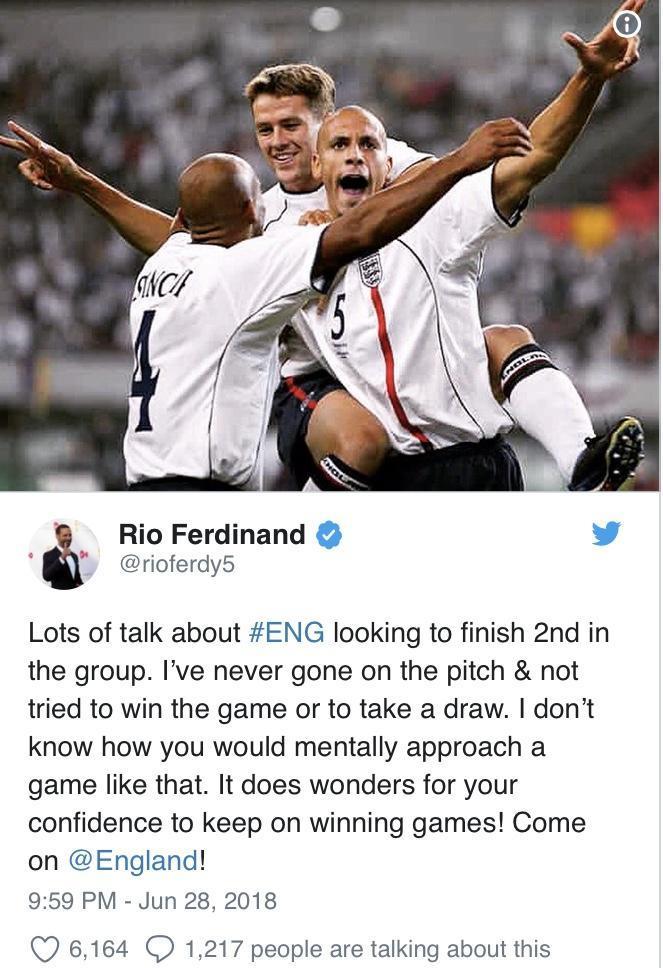Click the Twitter bird logo
This screenshot has height=968, width=663.
606,533
